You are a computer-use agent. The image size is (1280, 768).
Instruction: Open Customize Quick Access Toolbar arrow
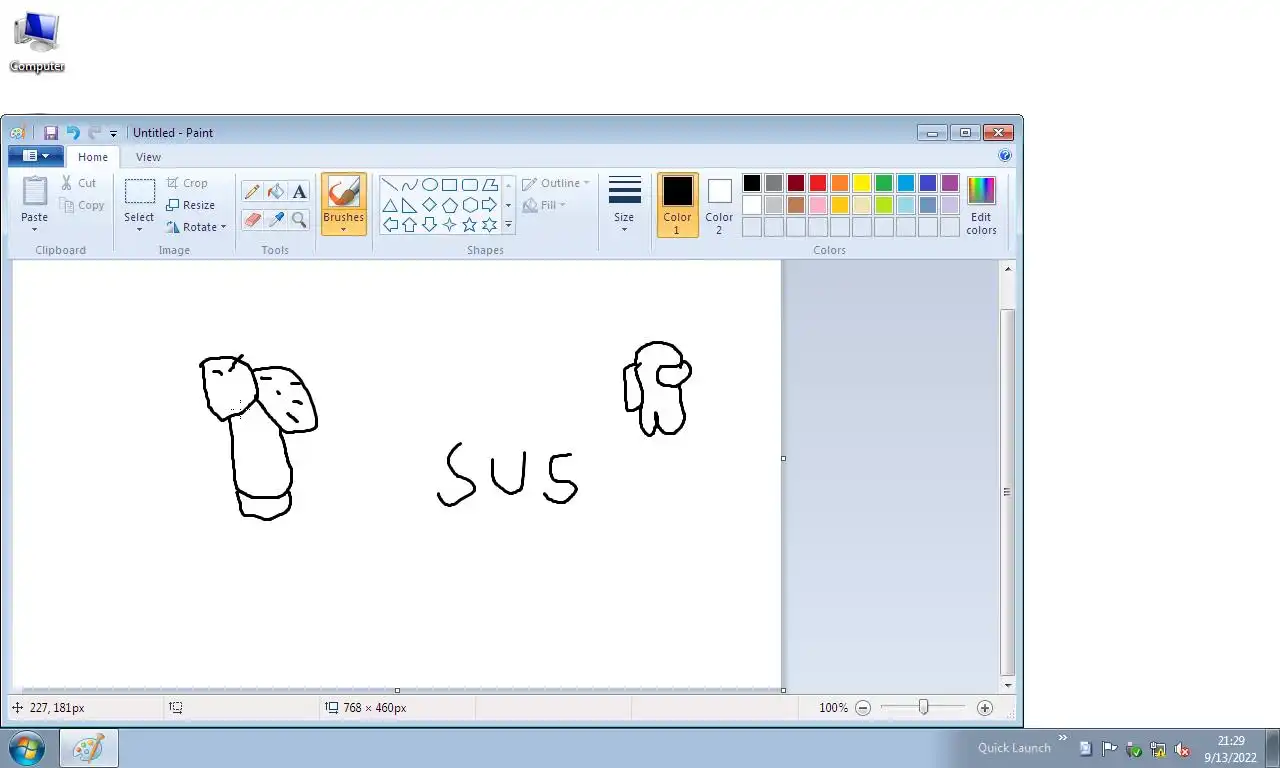point(113,134)
